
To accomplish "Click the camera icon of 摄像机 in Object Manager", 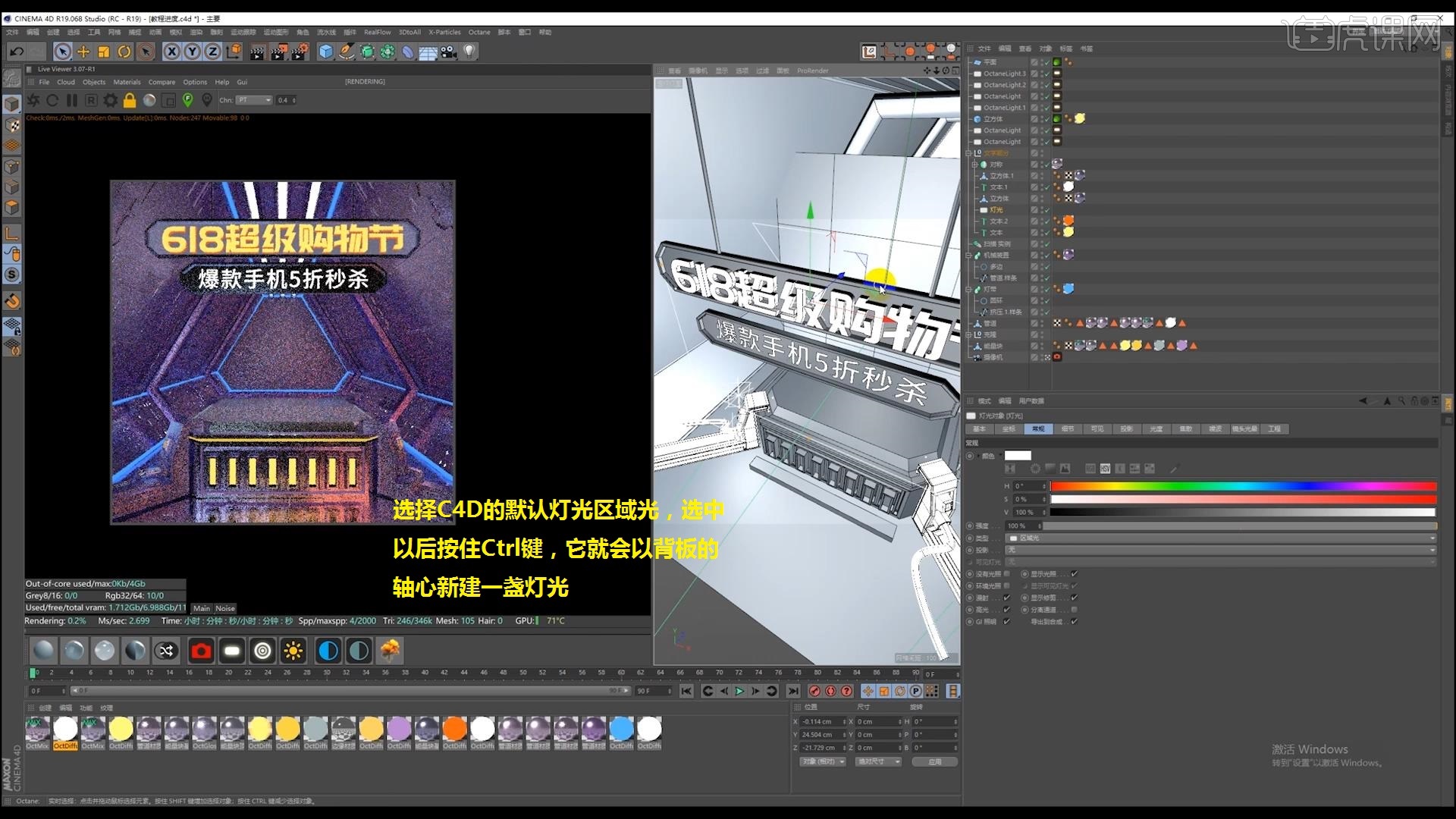I will 1056,356.
